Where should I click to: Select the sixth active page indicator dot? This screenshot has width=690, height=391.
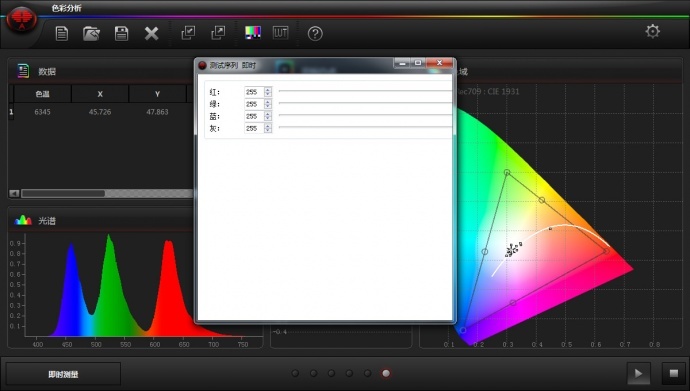386,373
